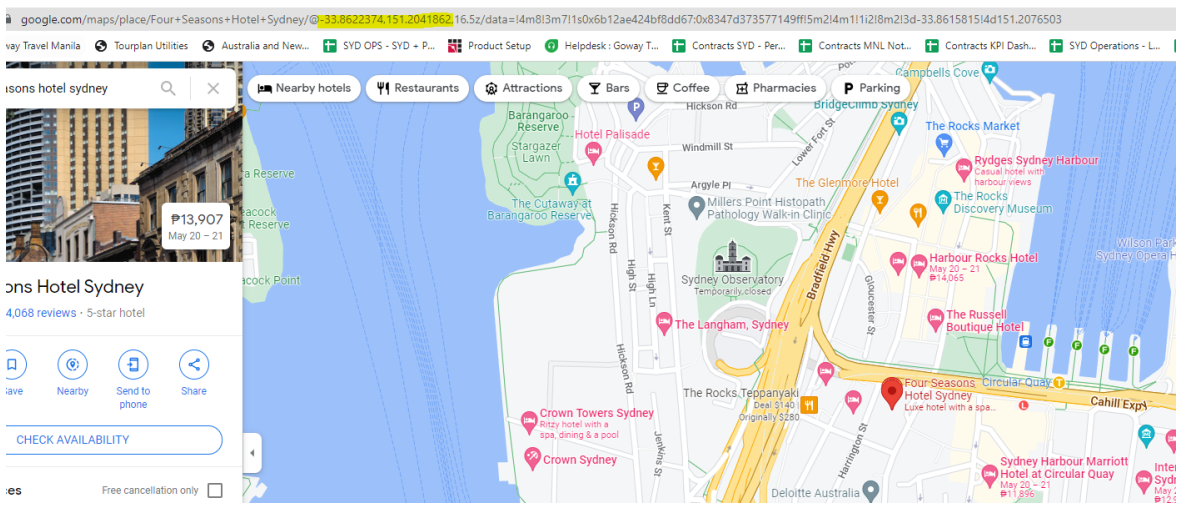Screen dimensions: 1181x513
Task: Open the Contracts KPI Dash bookmark
Action: [x=981, y=46]
